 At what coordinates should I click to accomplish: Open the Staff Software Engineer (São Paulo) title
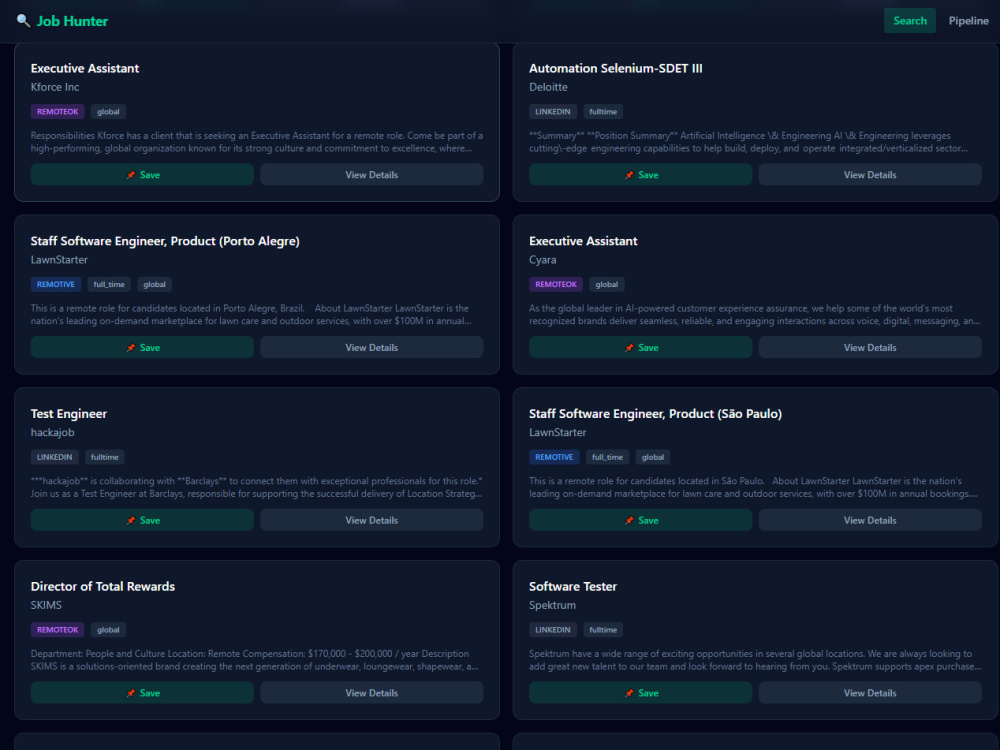click(x=655, y=414)
